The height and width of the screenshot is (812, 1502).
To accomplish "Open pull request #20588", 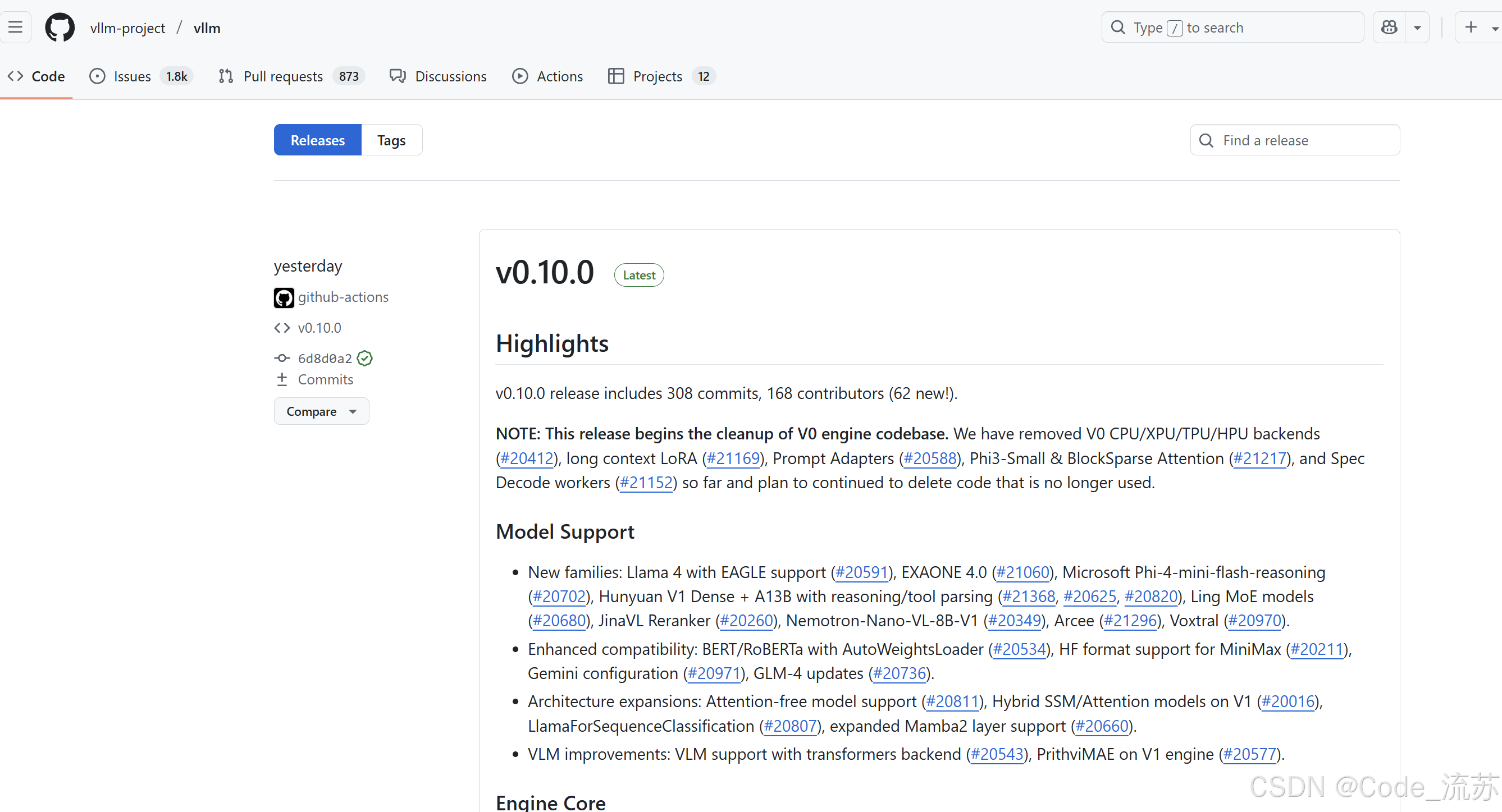I will [x=930, y=459].
